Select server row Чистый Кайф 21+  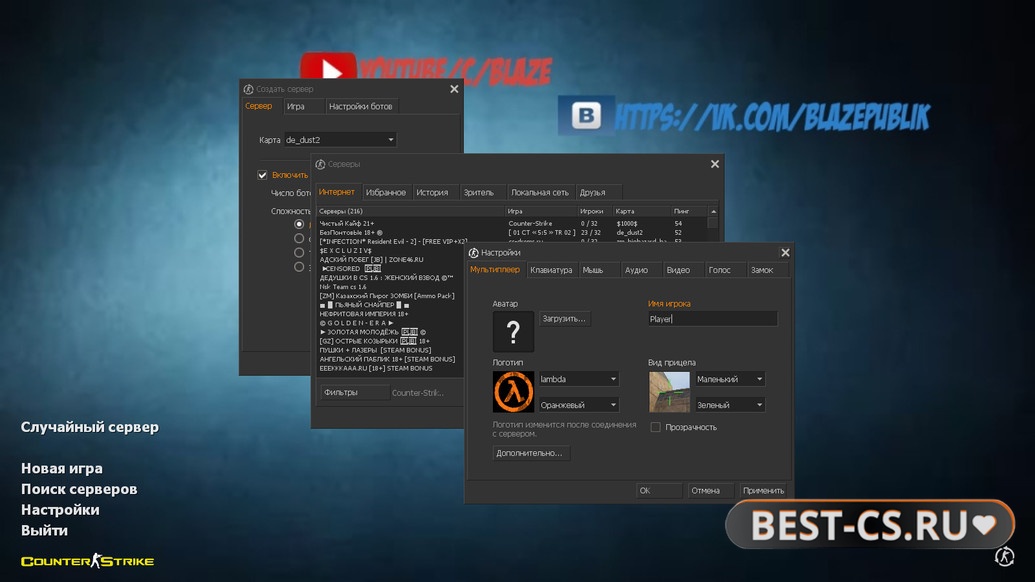pos(512,224)
